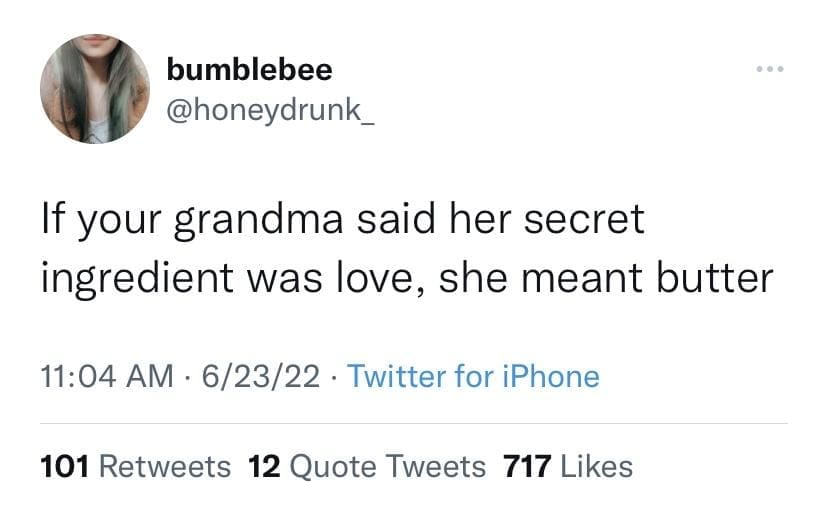The height and width of the screenshot is (506, 828).
Task: Click the @honeydrunk_ handle
Action: (270, 105)
